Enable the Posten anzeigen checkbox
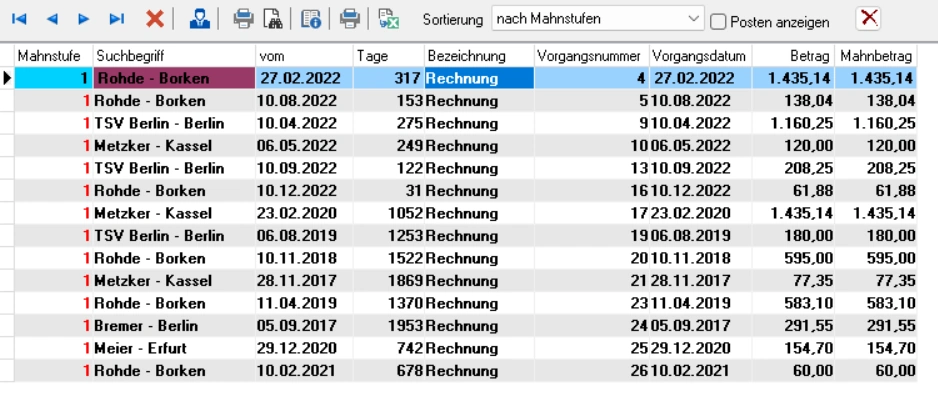Screen dimensions: 938x395 (718, 22)
